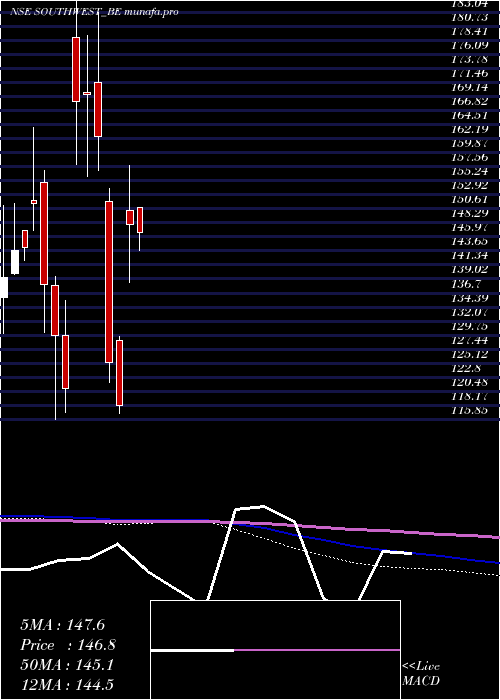Click the 118.17 price axis label
Image resolution: width=500 pixels, height=700 pixels.
point(471,396)
